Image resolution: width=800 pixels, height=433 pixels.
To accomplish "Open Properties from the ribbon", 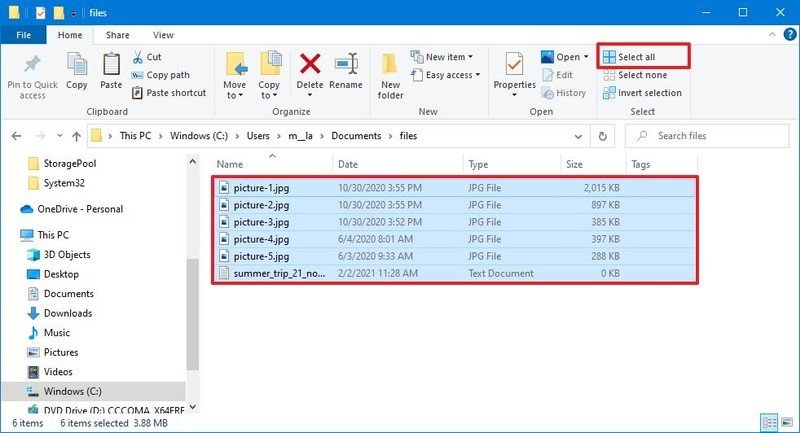I will (515, 66).
